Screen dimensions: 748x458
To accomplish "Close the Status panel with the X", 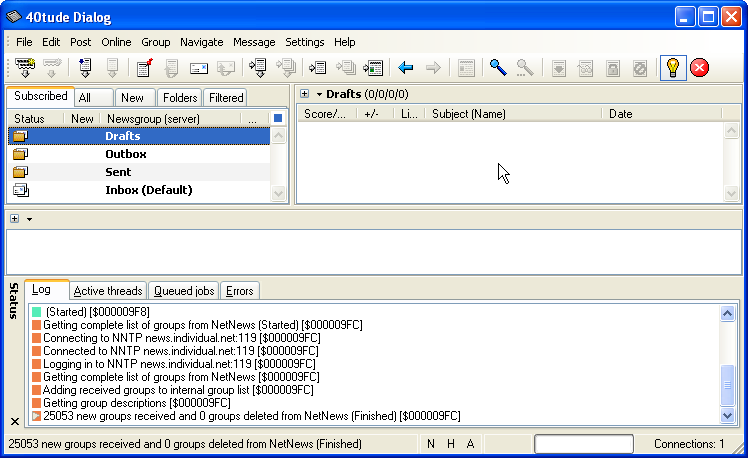I will click(15, 422).
